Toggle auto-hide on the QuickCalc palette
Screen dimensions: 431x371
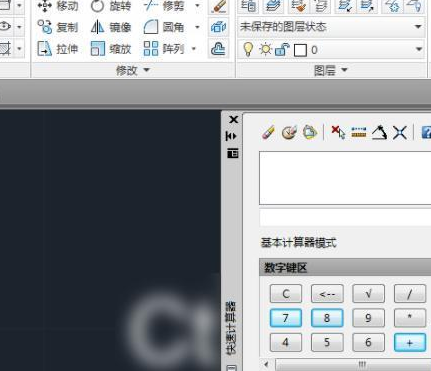[231, 136]
